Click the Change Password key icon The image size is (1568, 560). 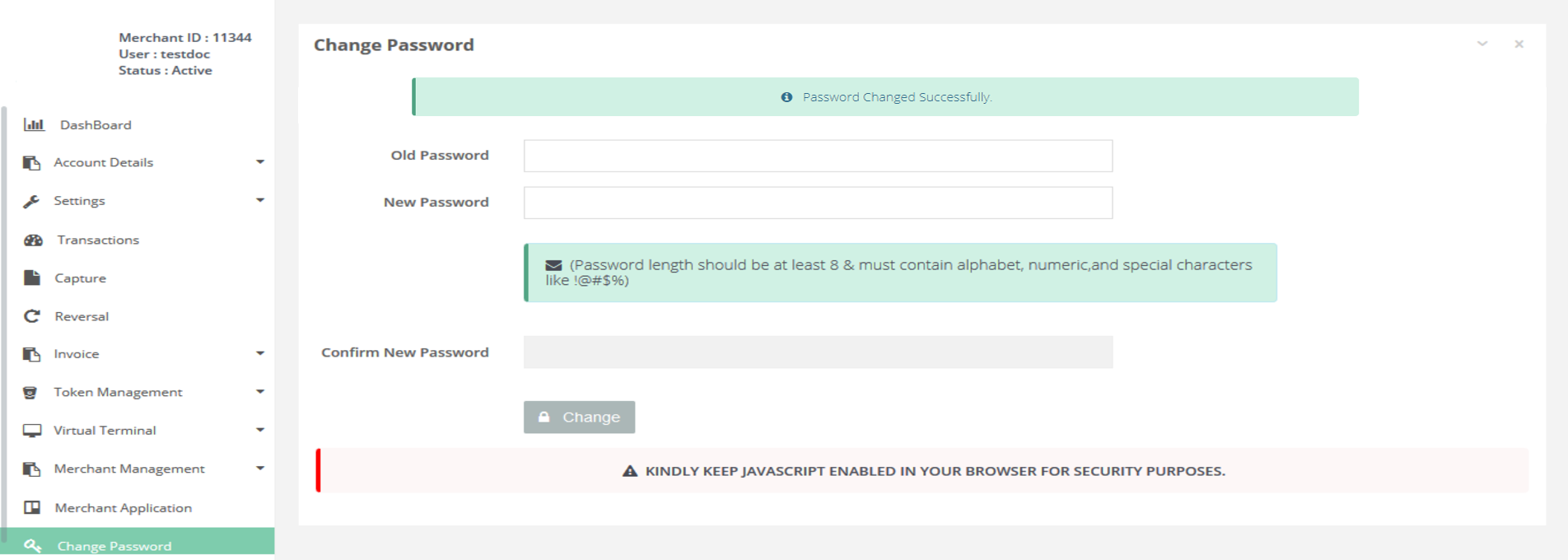33,545
